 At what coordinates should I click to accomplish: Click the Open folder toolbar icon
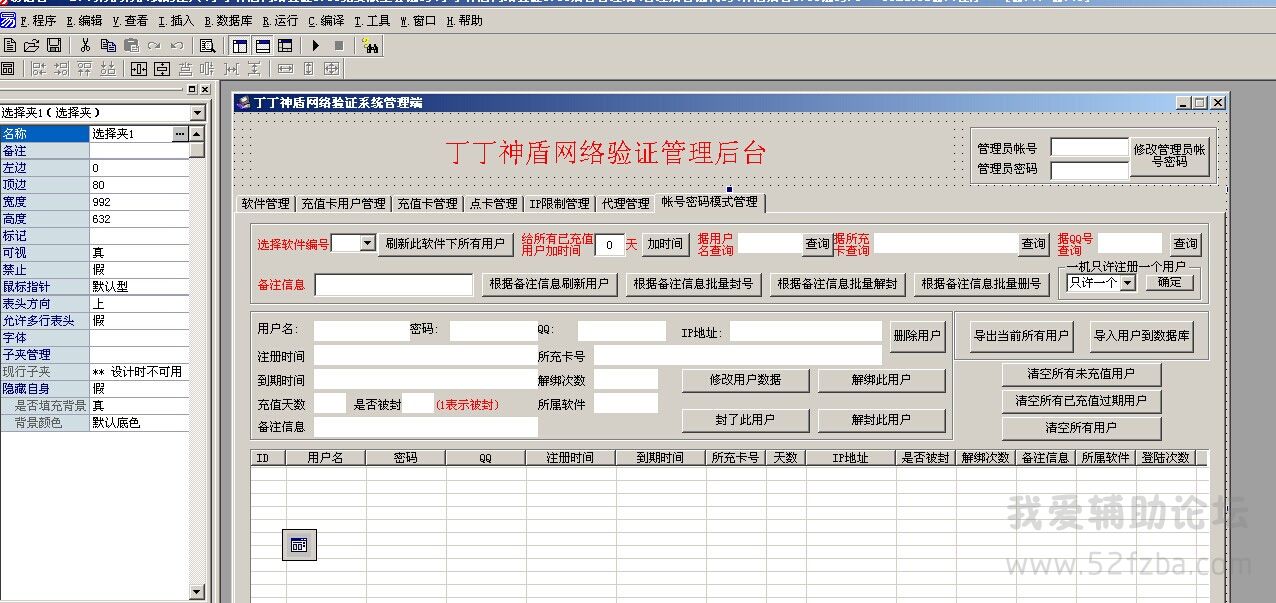coord(32,45)
